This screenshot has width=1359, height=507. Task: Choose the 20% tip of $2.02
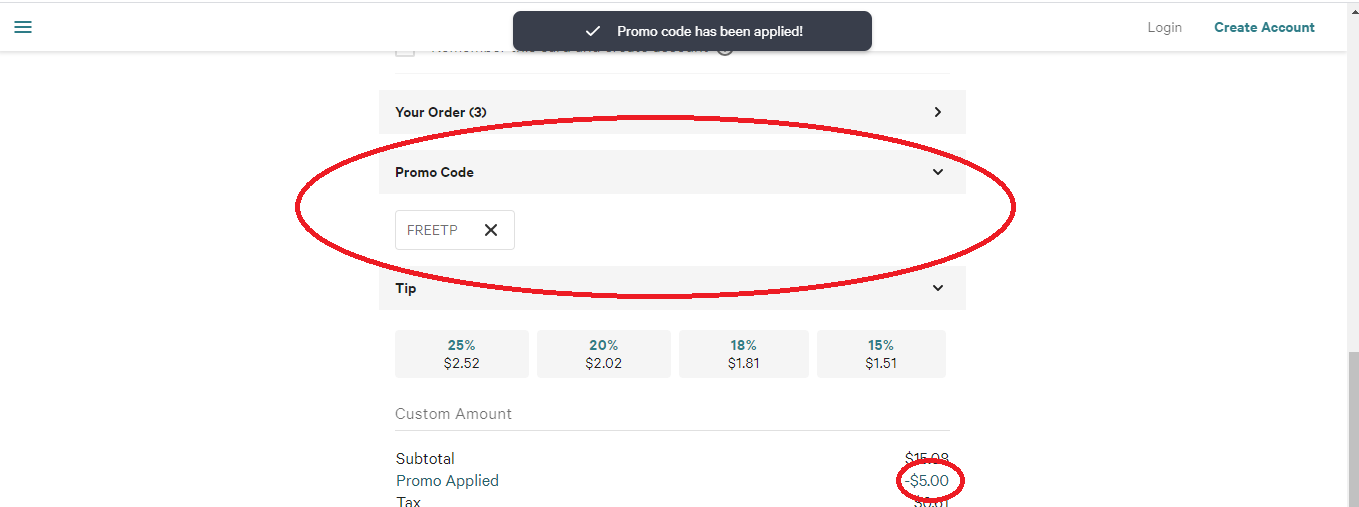(x=604, y=354)
